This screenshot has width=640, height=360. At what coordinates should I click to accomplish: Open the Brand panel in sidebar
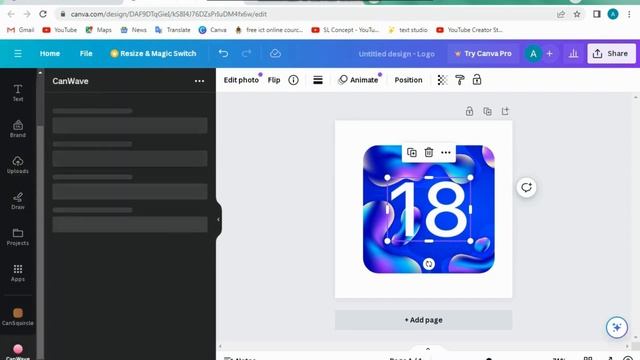[18, 129]
